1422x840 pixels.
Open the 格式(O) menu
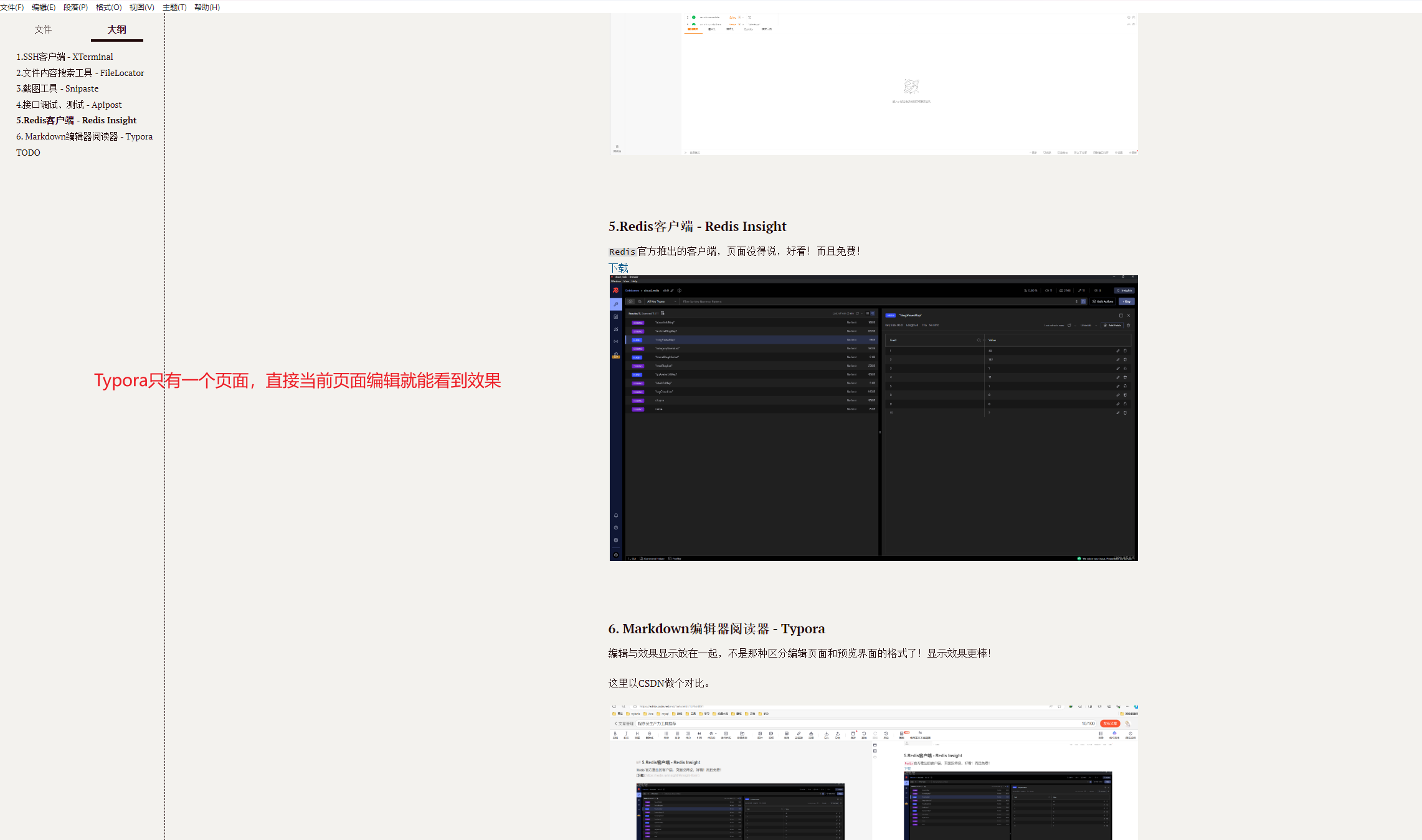(109, 7)
